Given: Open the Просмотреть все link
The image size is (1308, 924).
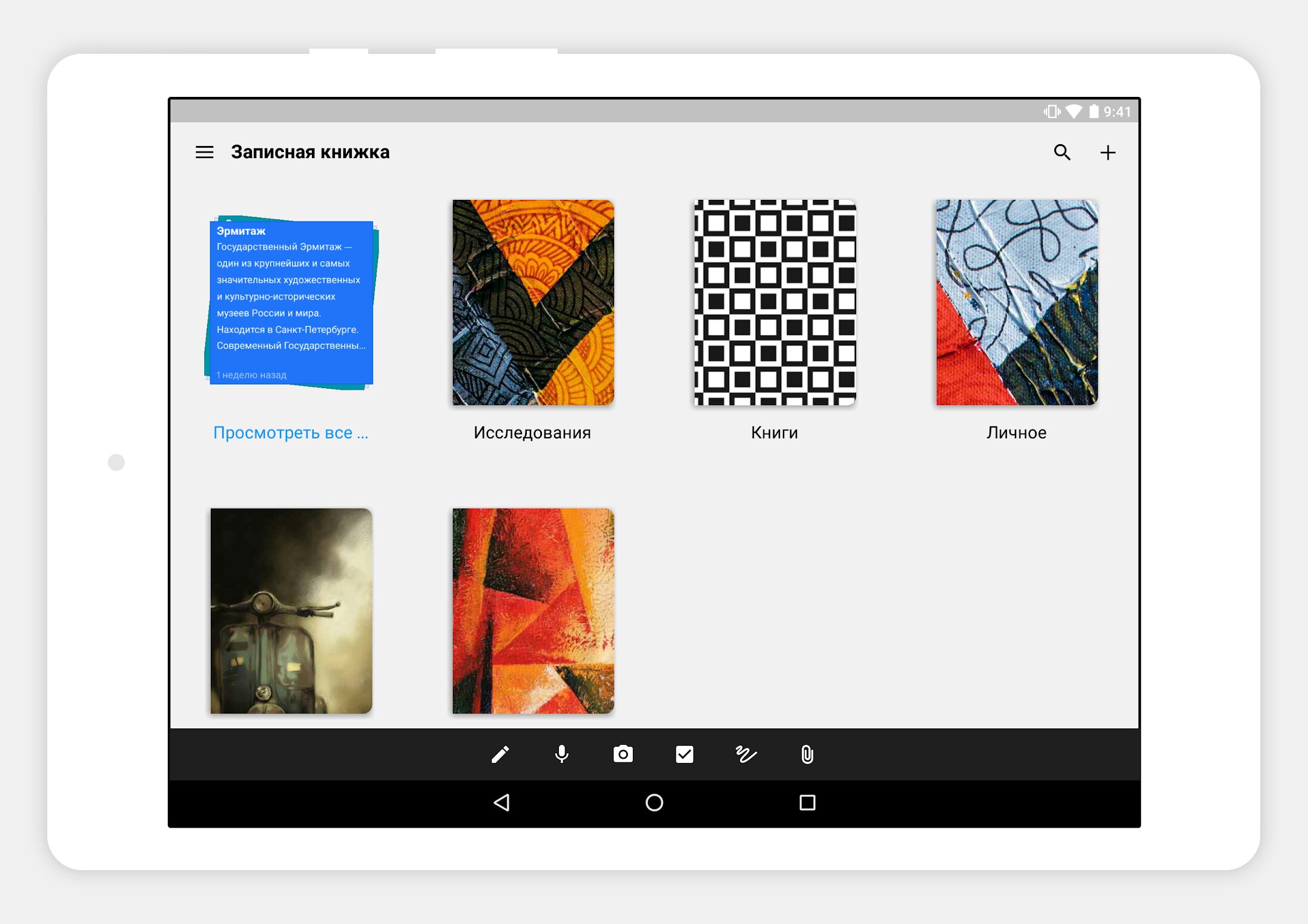Looking at the screenshot, I should tap(291, 432).
